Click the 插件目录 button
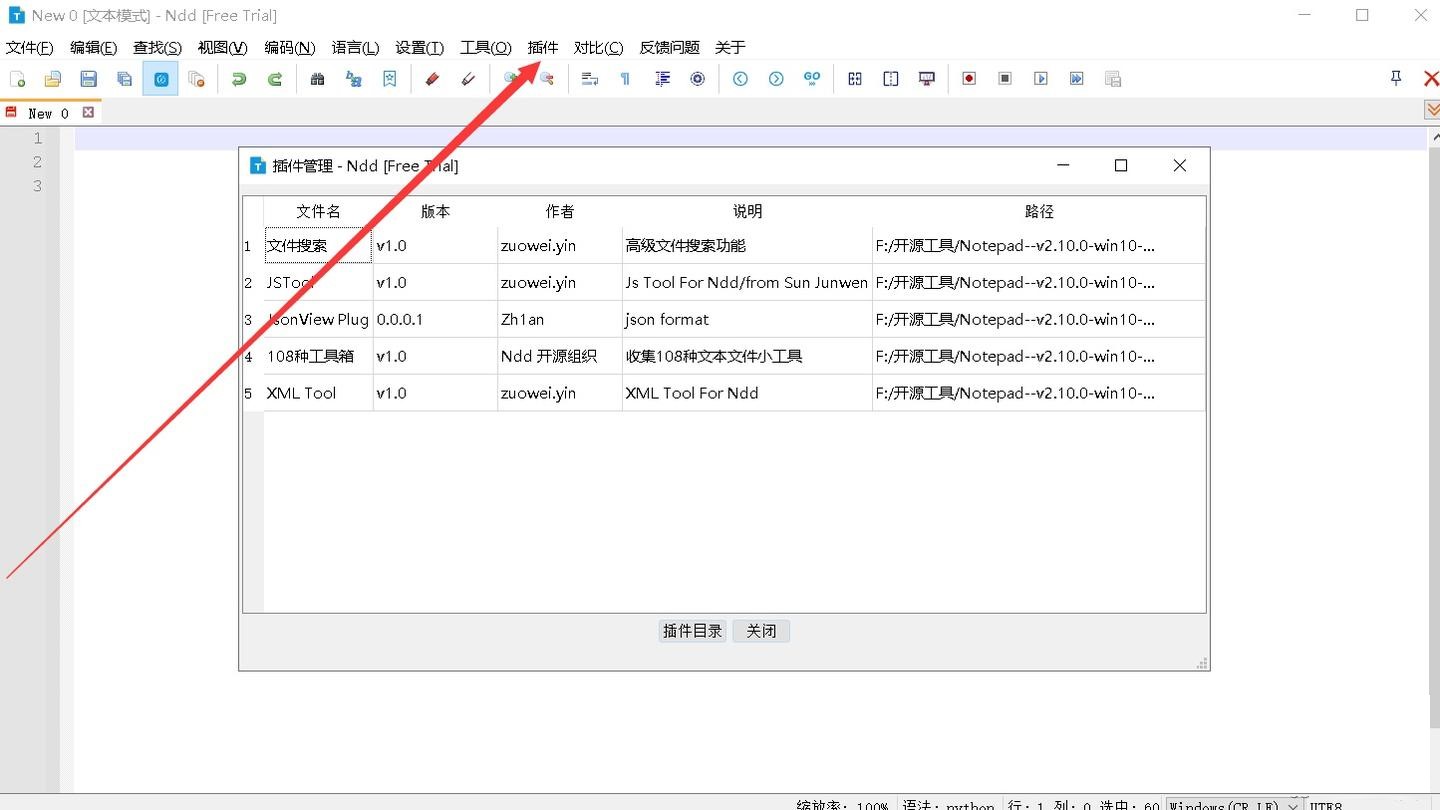The image size is (1440, 810). pos(692,631)
